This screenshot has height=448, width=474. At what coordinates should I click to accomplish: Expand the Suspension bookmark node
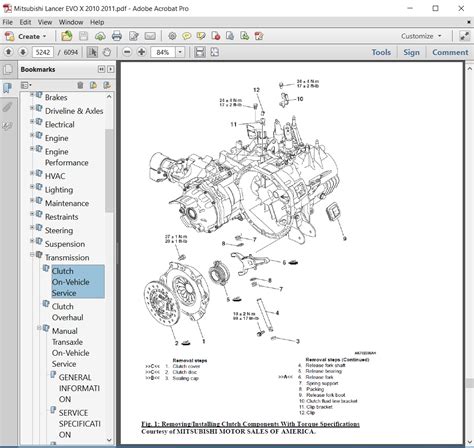click(x=32, y=240)
